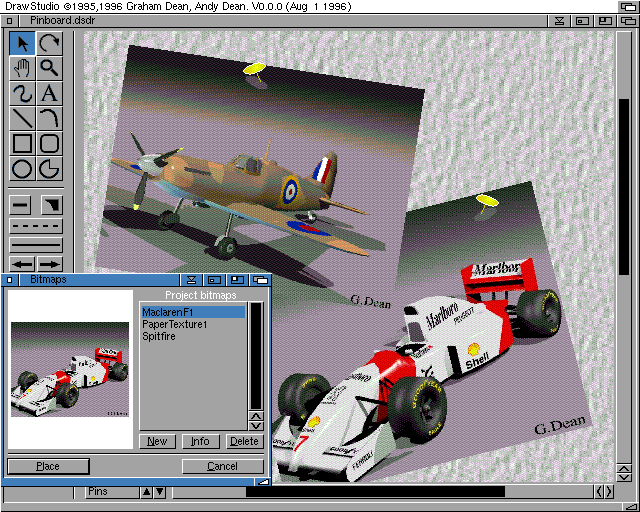
Task: Select the rectangle tool
Action: [x=22, y=143]
